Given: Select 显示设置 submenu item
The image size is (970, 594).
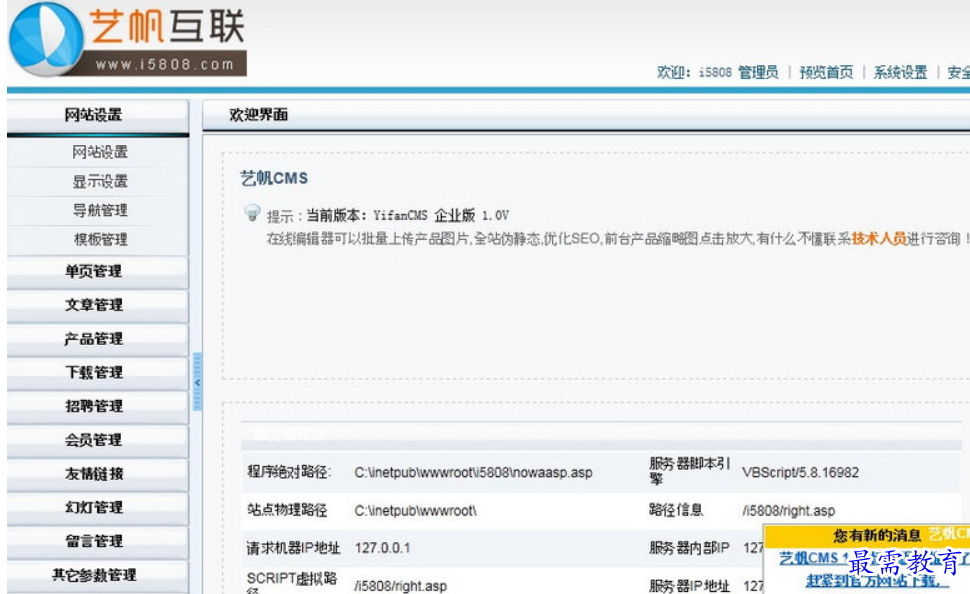Looking at the screenshot, I should coord(100,182).
